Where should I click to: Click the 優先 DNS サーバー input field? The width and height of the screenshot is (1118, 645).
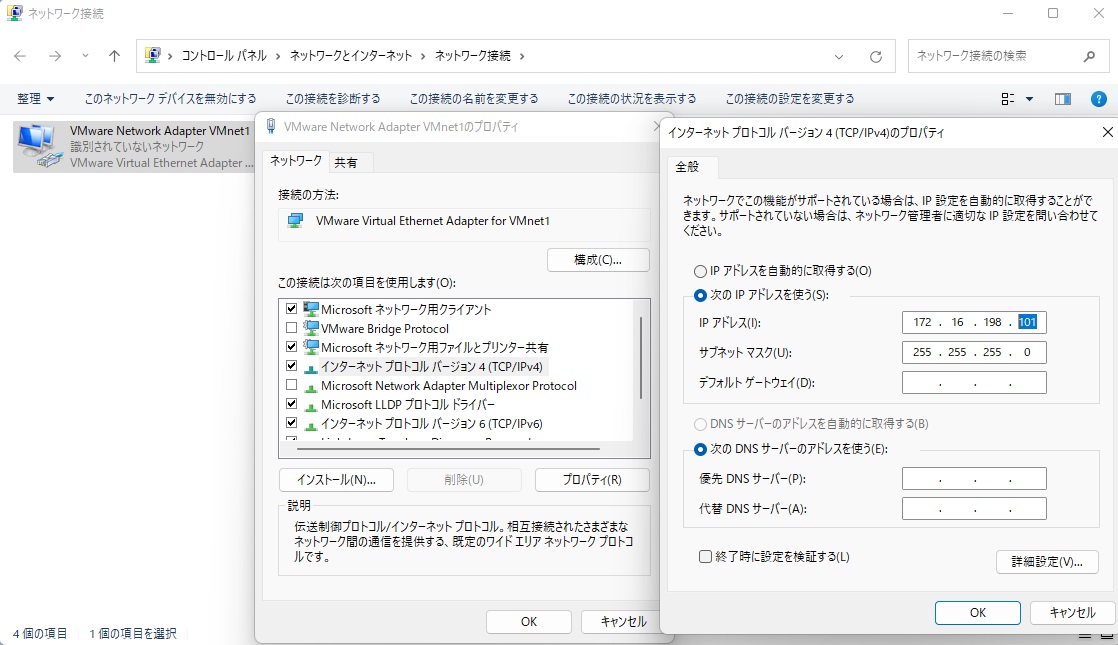pyautogui.click(x=974, y=478)
